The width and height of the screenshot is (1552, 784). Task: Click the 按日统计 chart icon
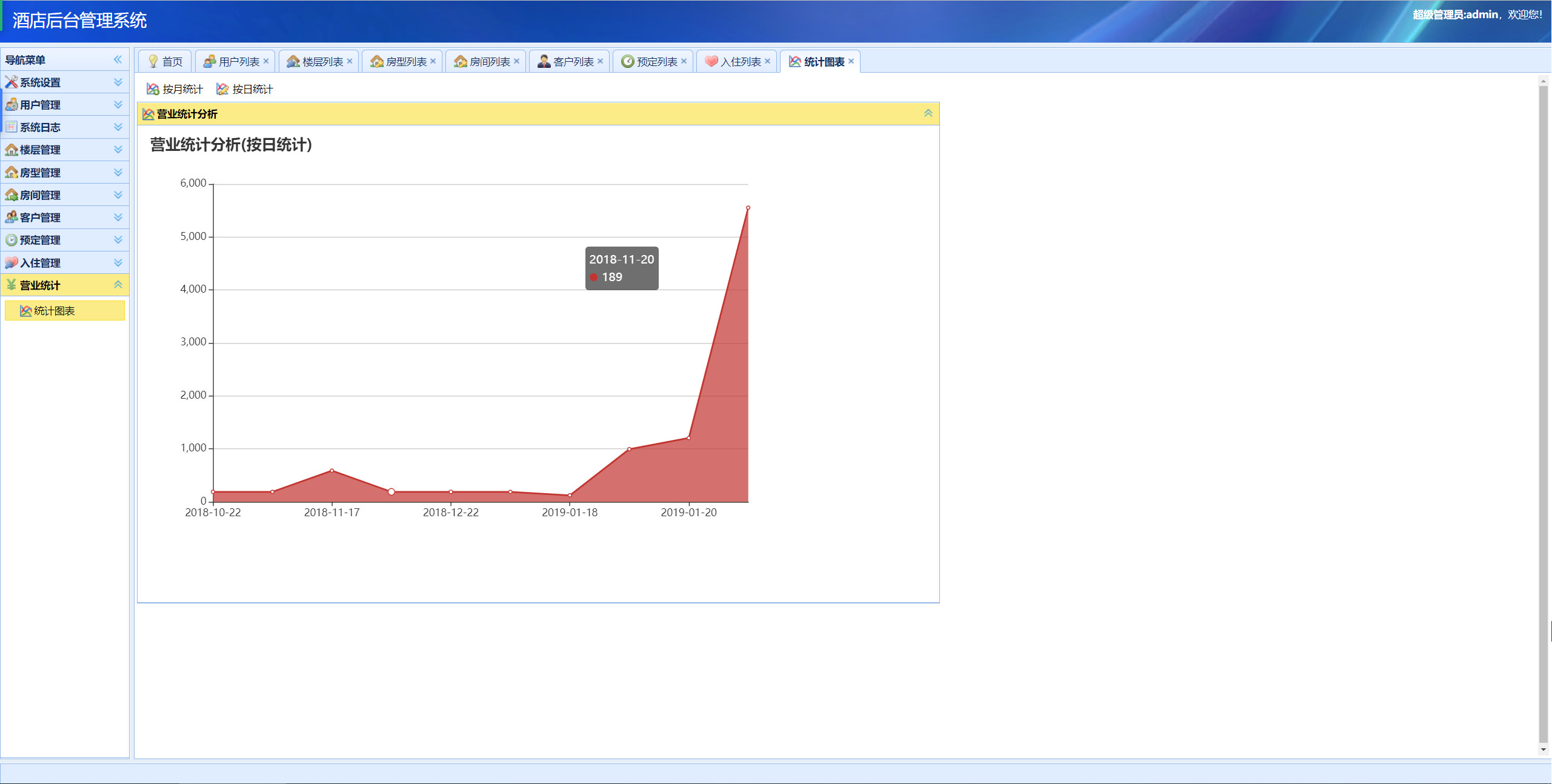click(222, 89)
